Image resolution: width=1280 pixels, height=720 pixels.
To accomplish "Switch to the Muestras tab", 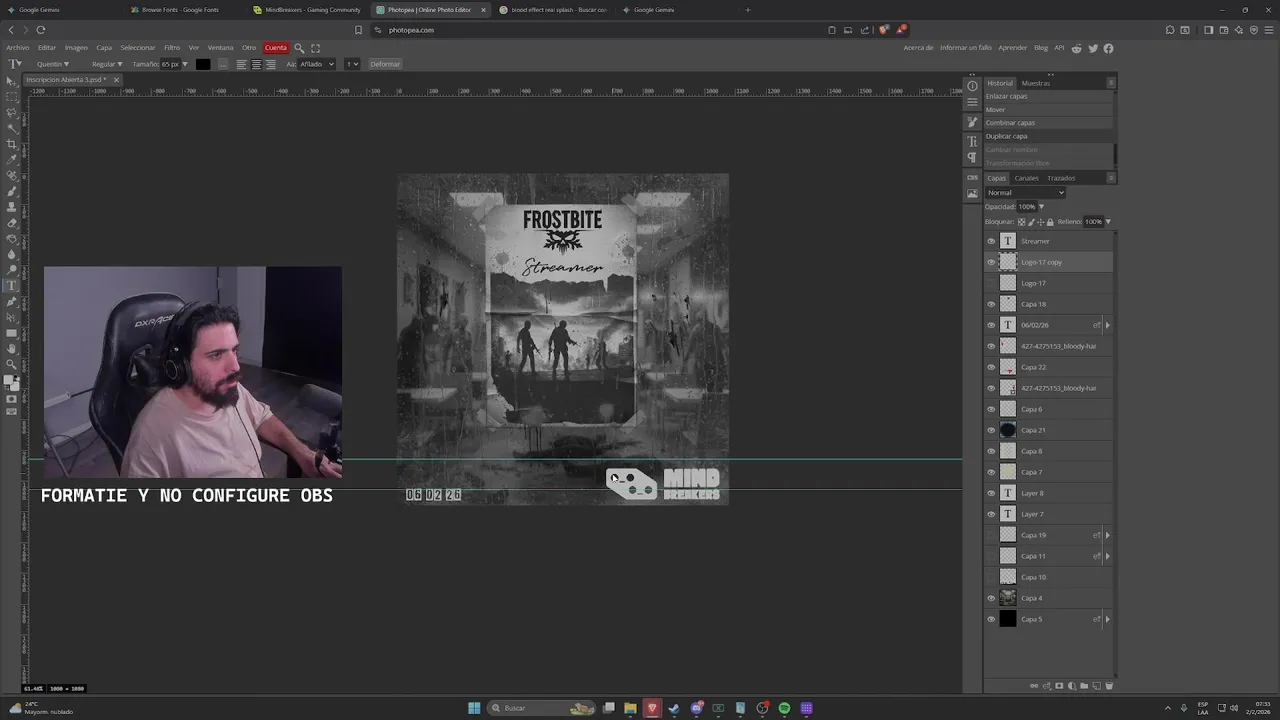I will (x=1036, y=83).
